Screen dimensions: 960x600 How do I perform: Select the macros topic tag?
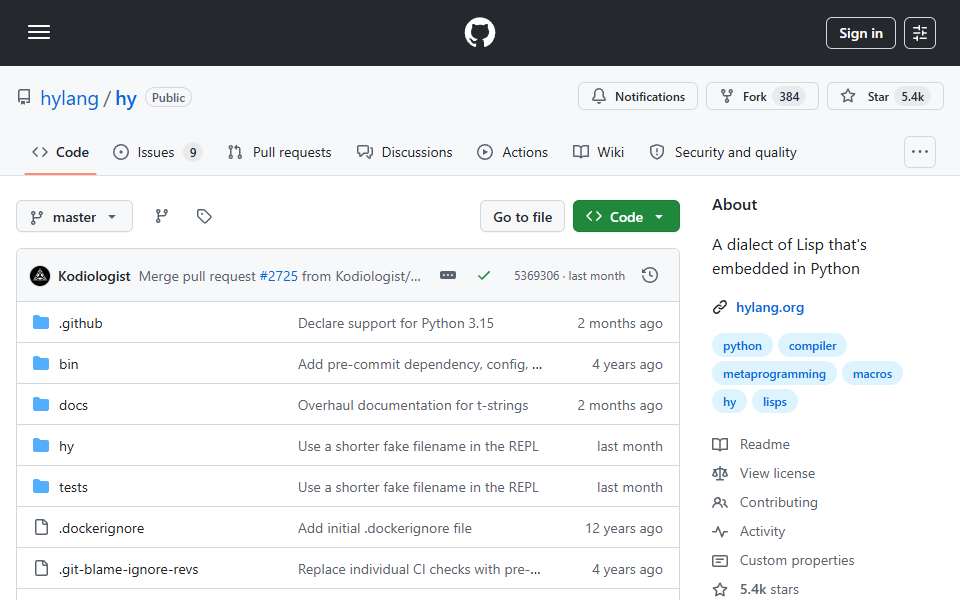coord(872,374)
